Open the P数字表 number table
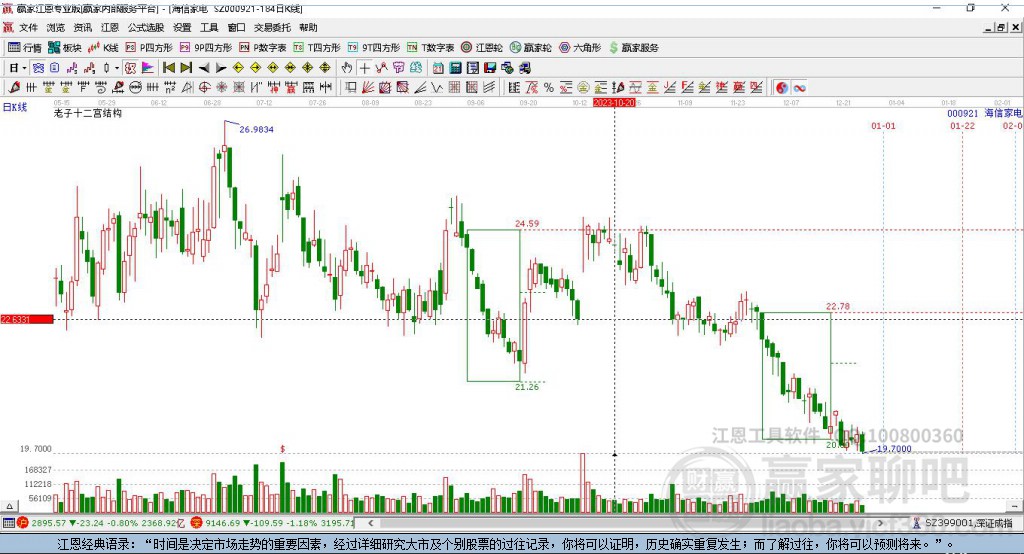This screenshot has width=1024, height=554. tap(263, 48)
